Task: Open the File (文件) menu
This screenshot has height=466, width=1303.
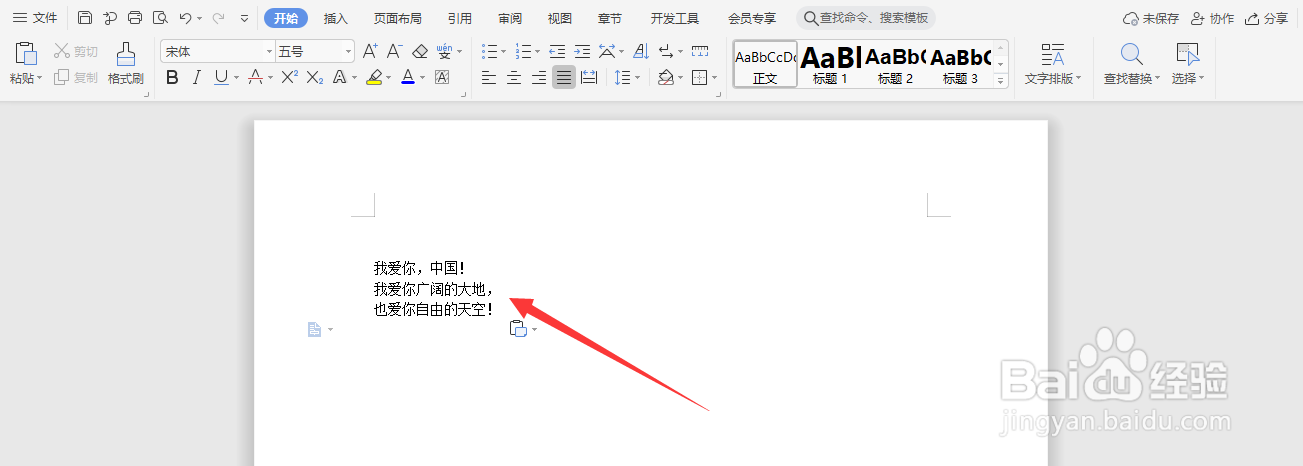Action: click(x=35, y=18)
